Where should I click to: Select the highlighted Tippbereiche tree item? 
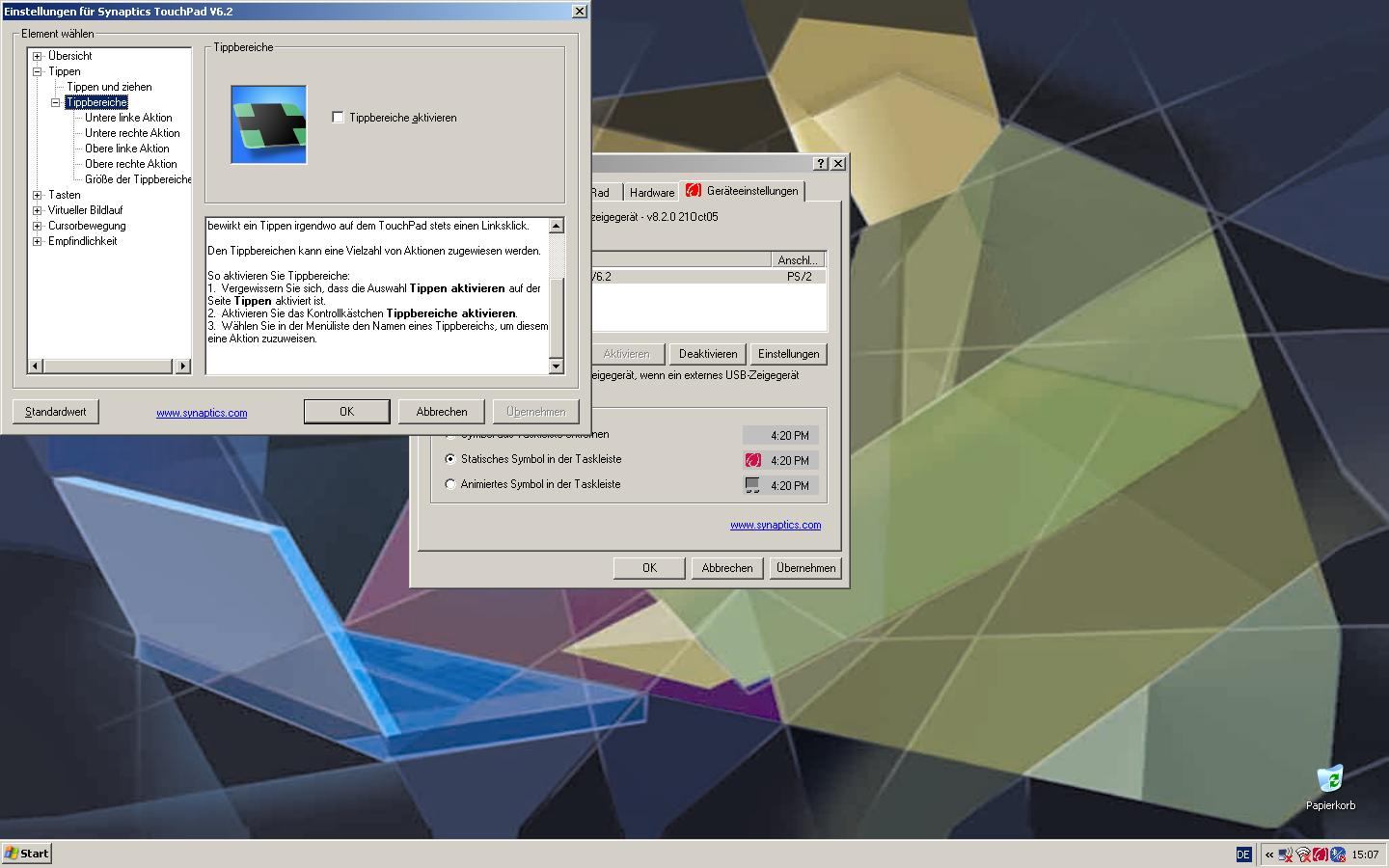tap(96, 102)
